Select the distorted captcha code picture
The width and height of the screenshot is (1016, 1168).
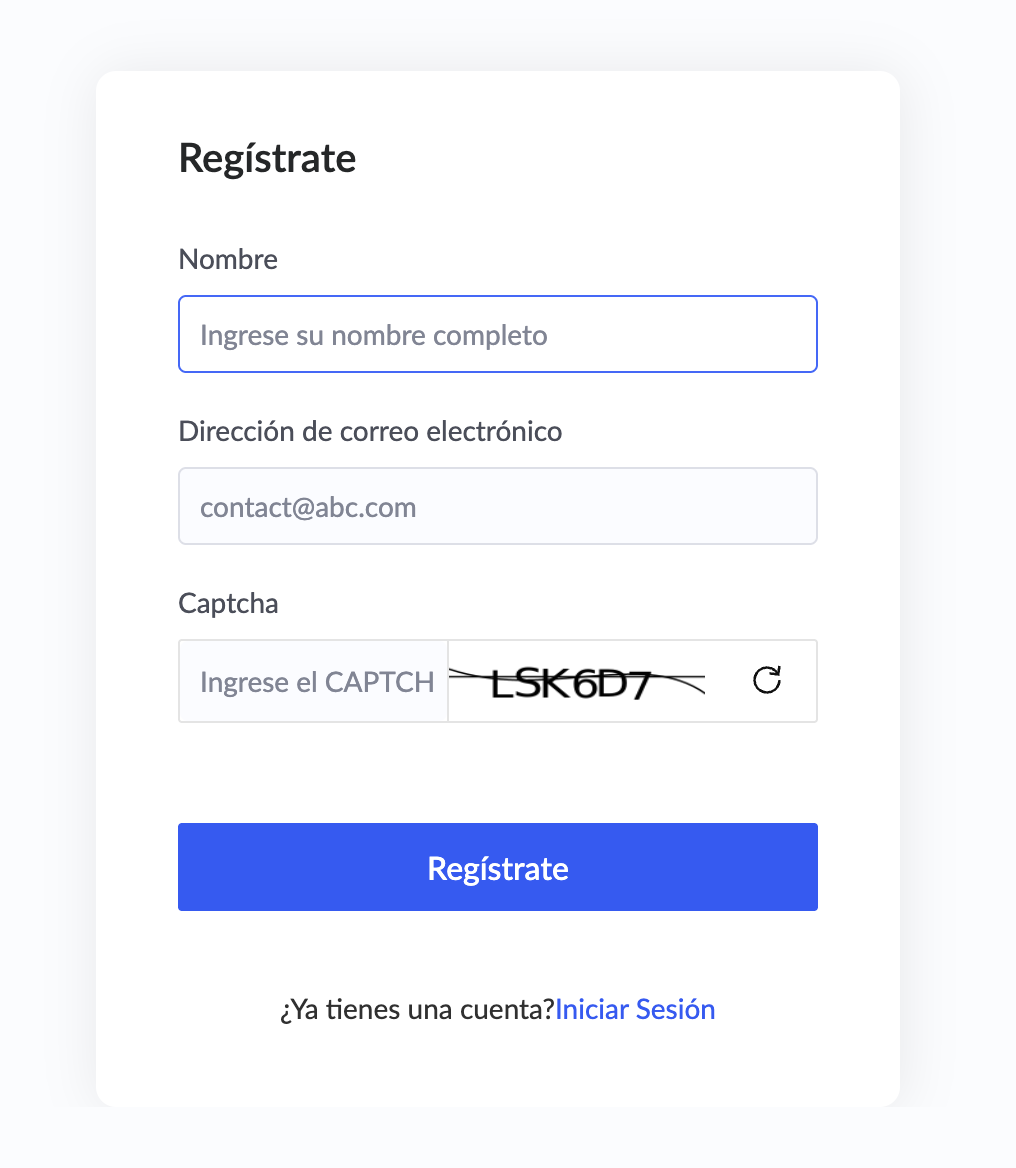[577, 684]
